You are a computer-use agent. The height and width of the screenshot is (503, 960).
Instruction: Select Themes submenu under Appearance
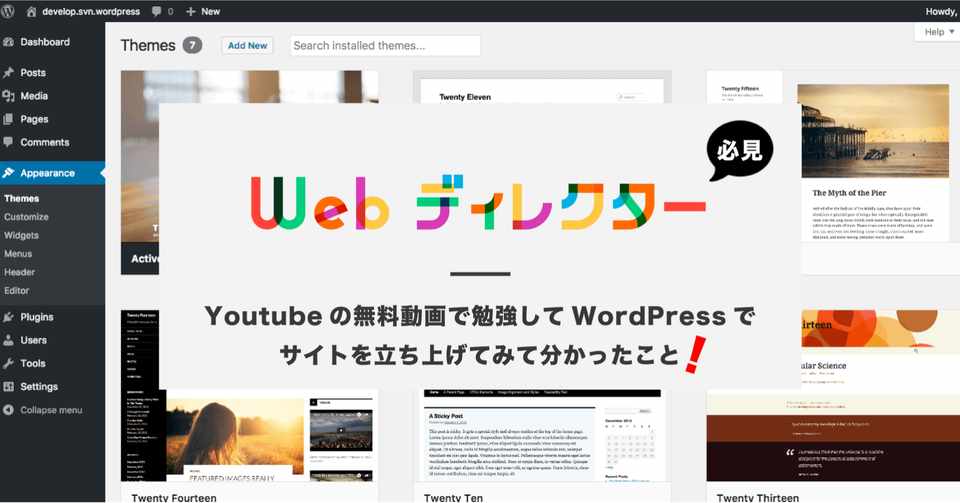[21, 199]
